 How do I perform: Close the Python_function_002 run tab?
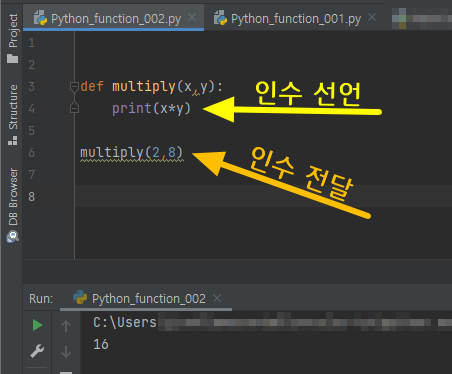click(217, 298)
